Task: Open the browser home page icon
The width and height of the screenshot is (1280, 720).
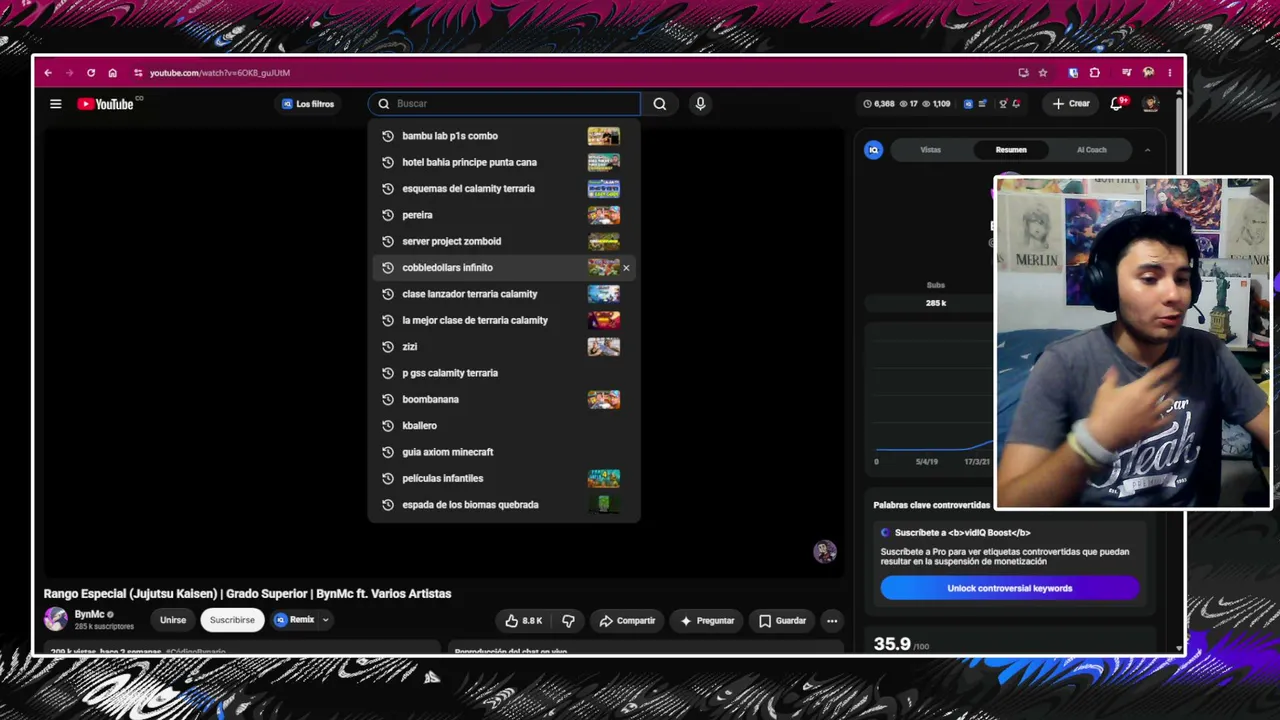Action: coord(112,73)
